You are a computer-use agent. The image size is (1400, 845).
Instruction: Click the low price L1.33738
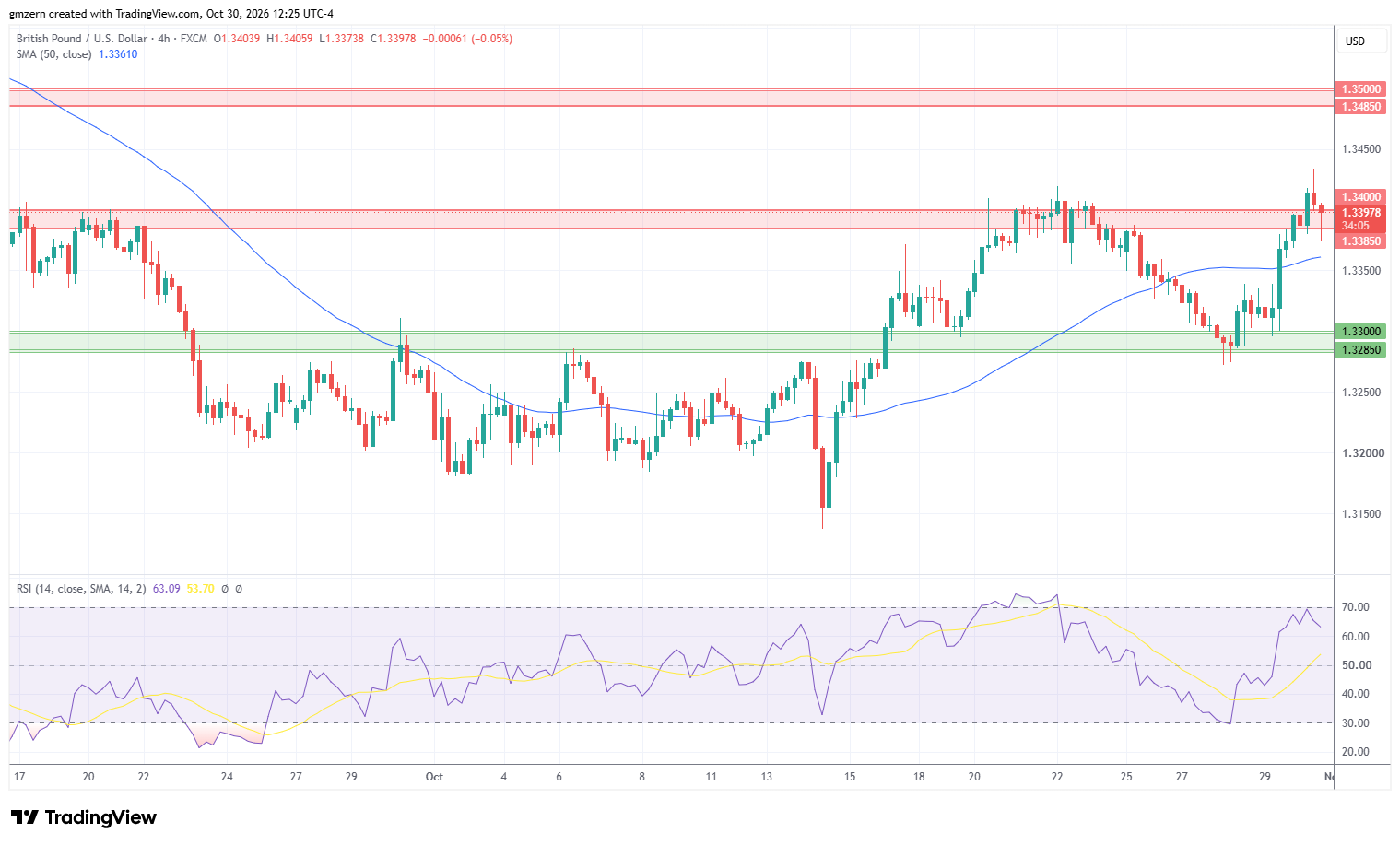click(x=342, y=39)
